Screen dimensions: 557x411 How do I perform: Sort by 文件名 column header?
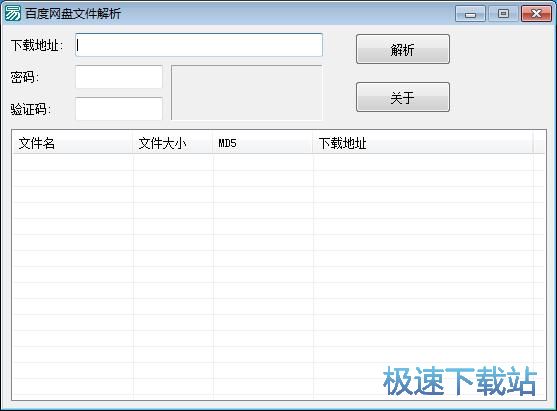pyautogui.click(x=73, y=143)
